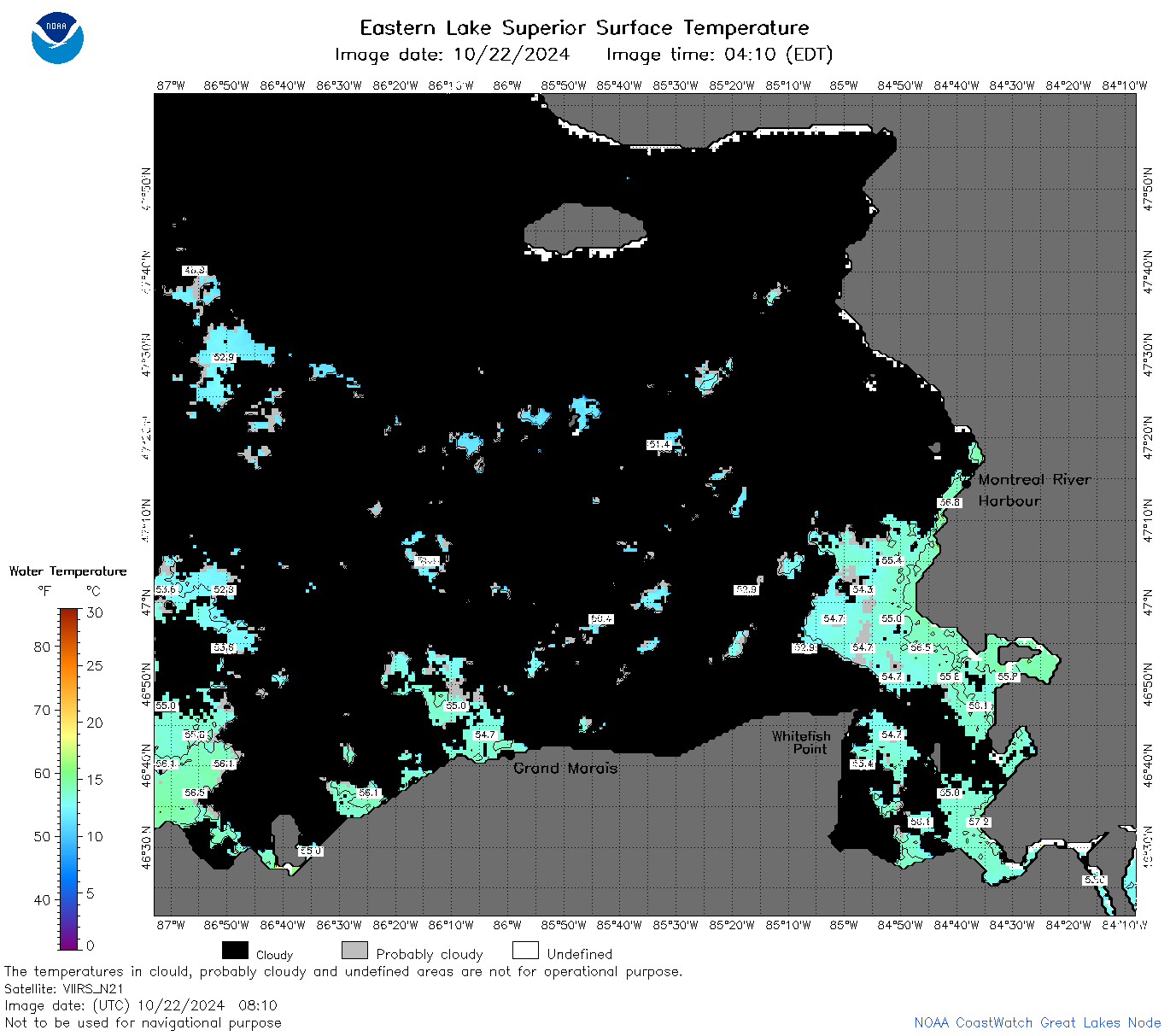This screenshot has height=1036, width=1170.
Task: Click the 30 Celsius tick label
Action: (95, 612)
